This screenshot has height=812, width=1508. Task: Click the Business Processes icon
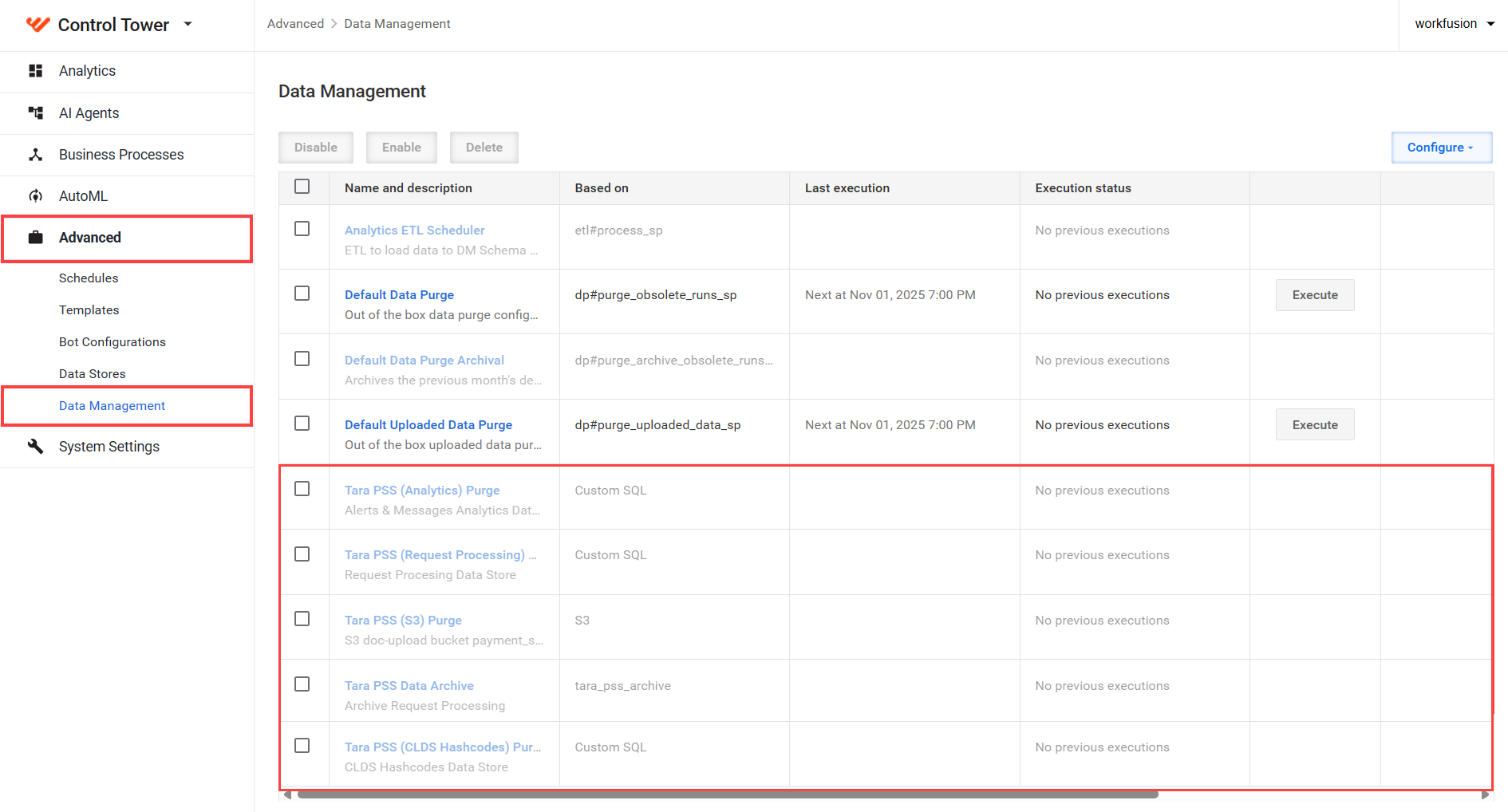pos(36,155)
